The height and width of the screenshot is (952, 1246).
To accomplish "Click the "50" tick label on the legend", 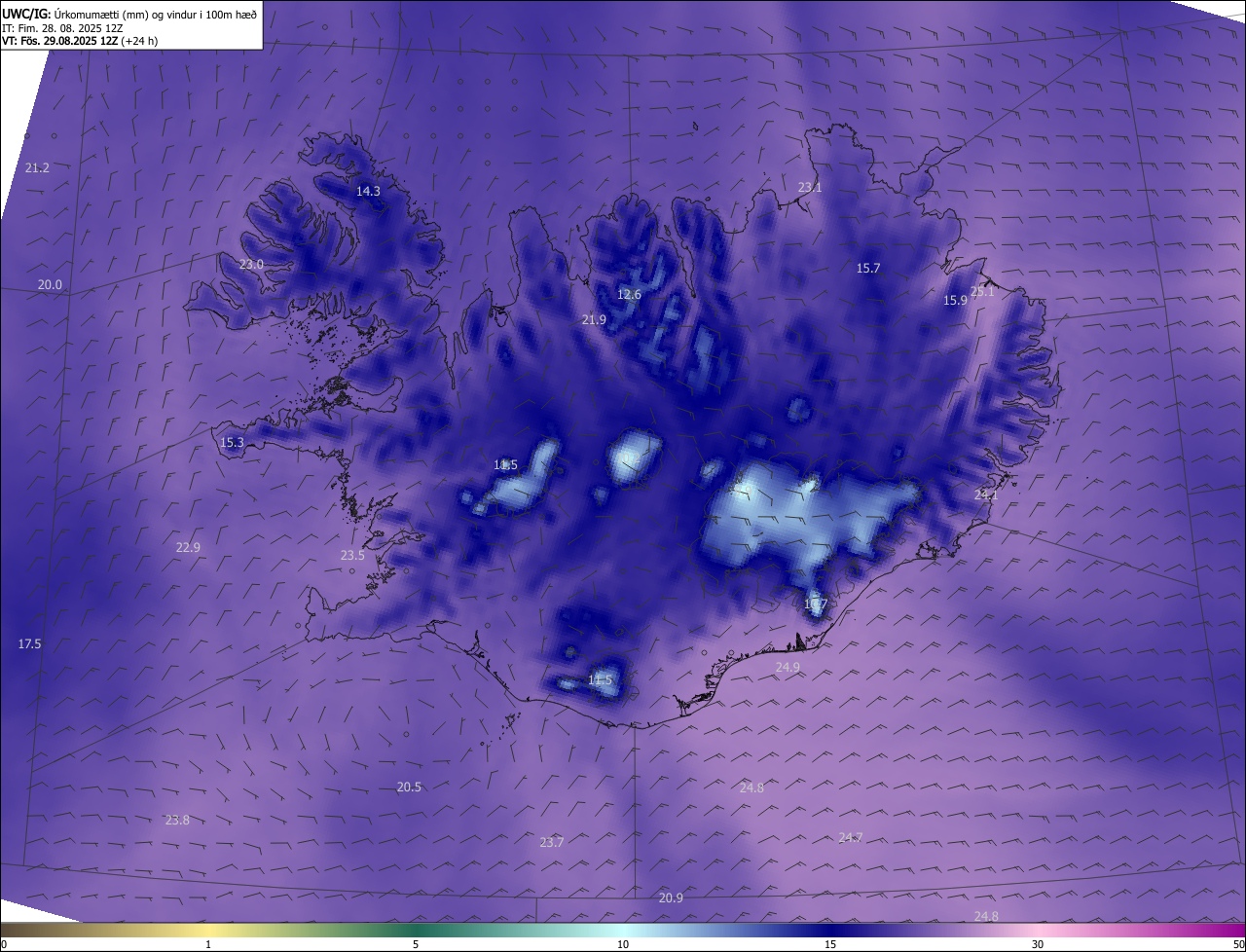I will [1238, 945].
